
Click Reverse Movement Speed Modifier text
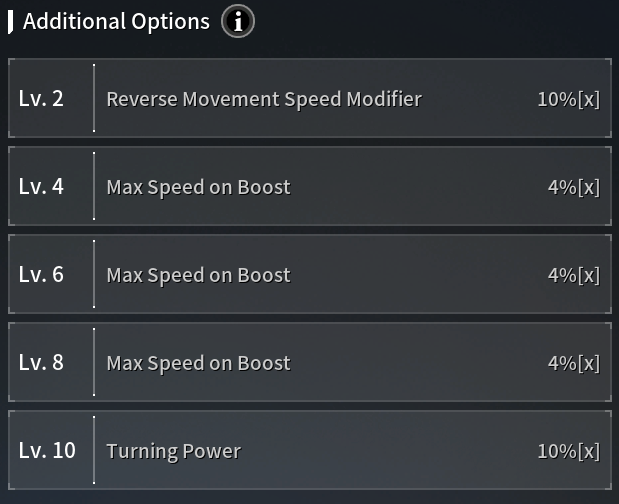(x=264, y=100)
